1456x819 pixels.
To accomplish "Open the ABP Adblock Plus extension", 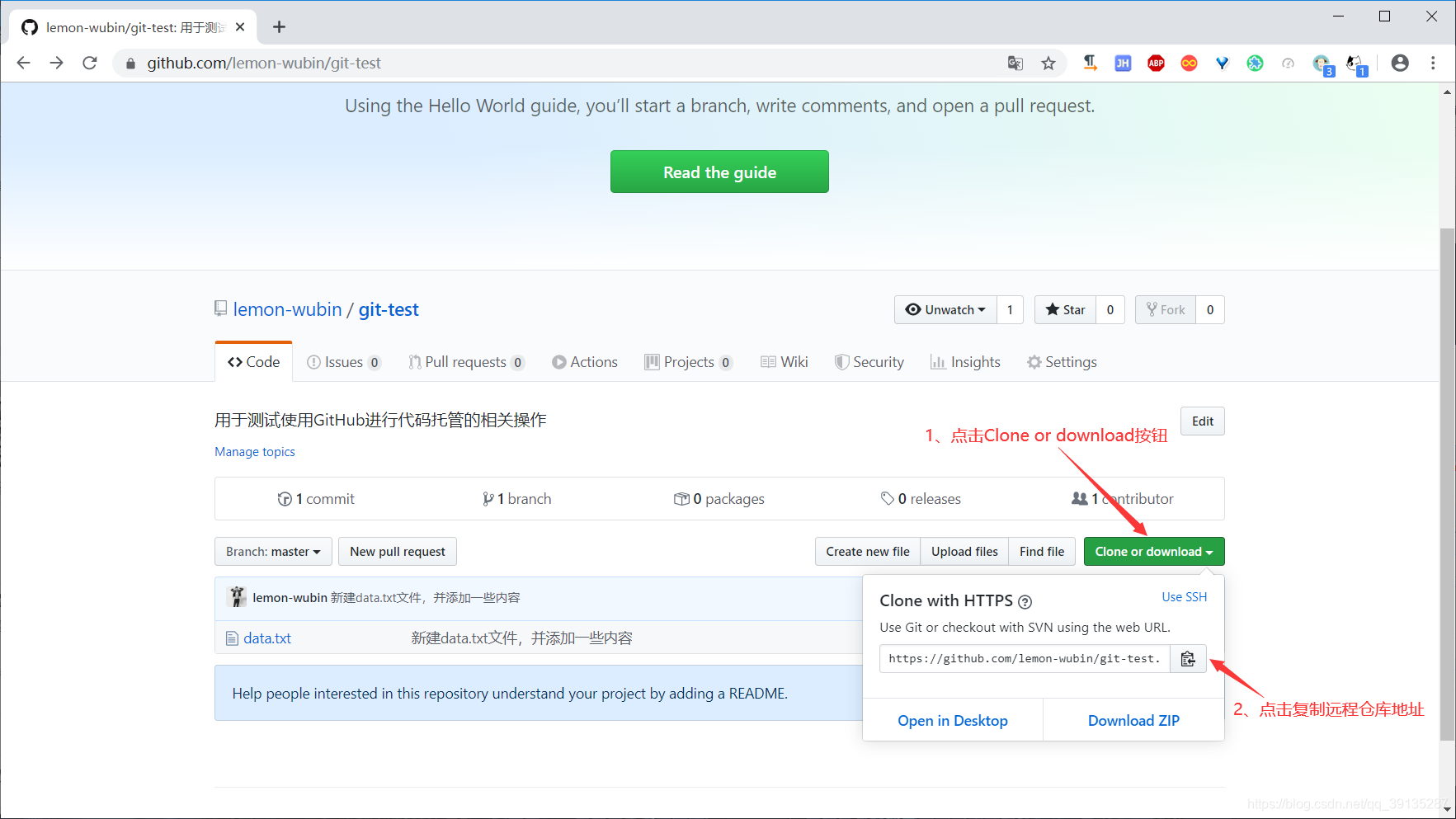I will (1156, 63).
